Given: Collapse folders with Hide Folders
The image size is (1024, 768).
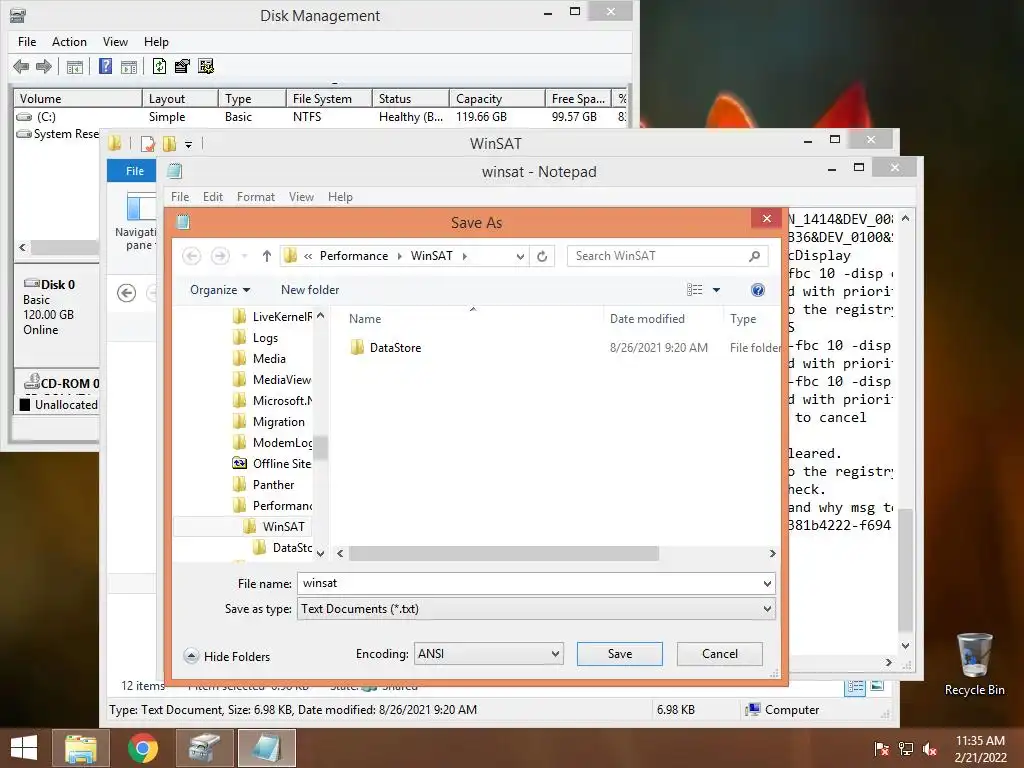Looking at the screenshot, I should 227,656.
